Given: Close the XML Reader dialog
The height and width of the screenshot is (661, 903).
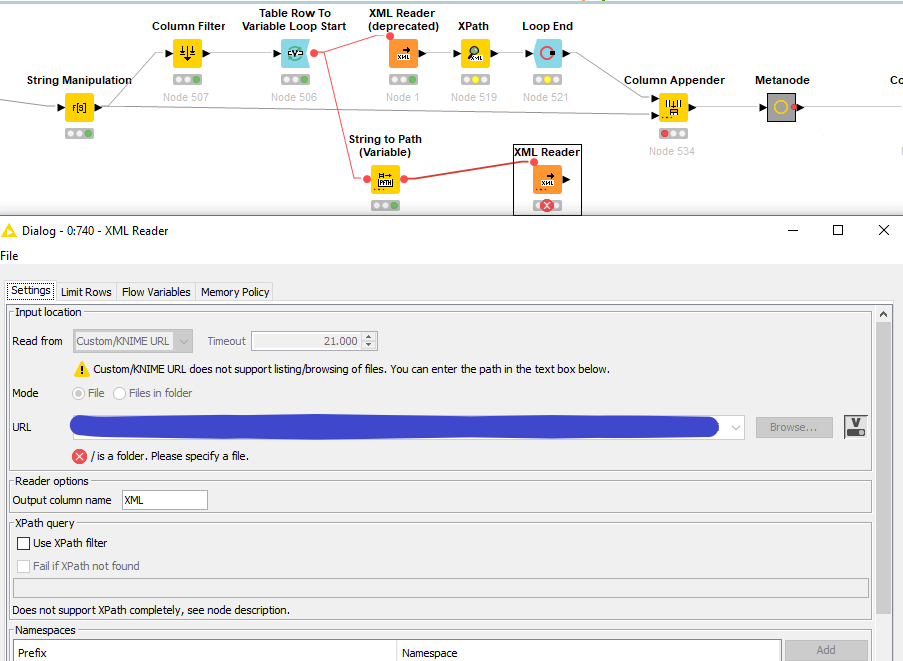Looking at the screenshot, I should [x=884, y=230].
